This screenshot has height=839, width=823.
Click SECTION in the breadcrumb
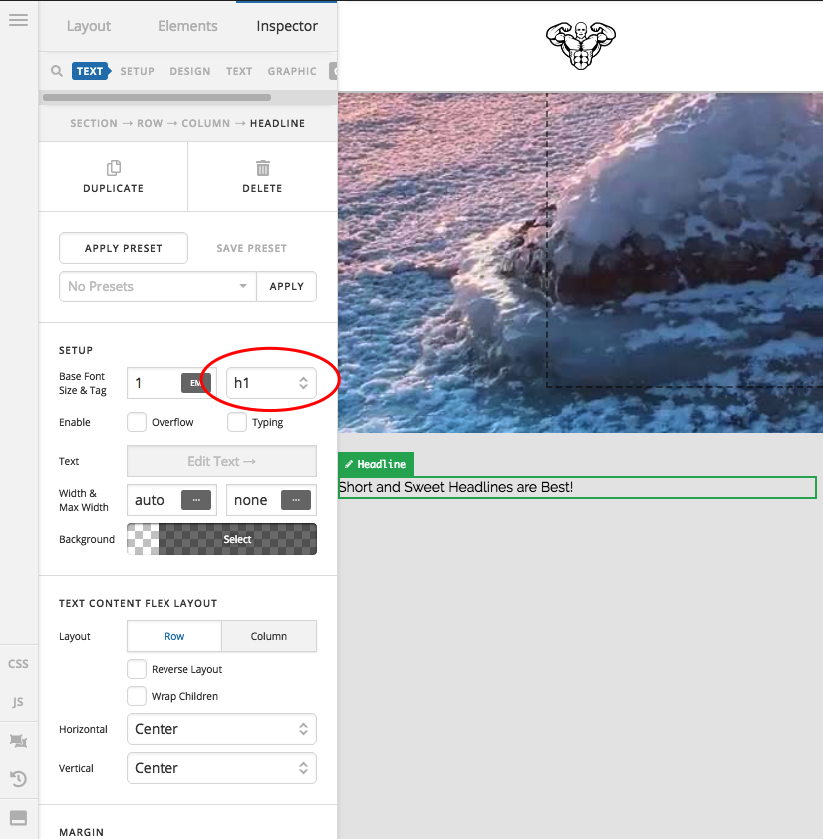coord(94,123)
